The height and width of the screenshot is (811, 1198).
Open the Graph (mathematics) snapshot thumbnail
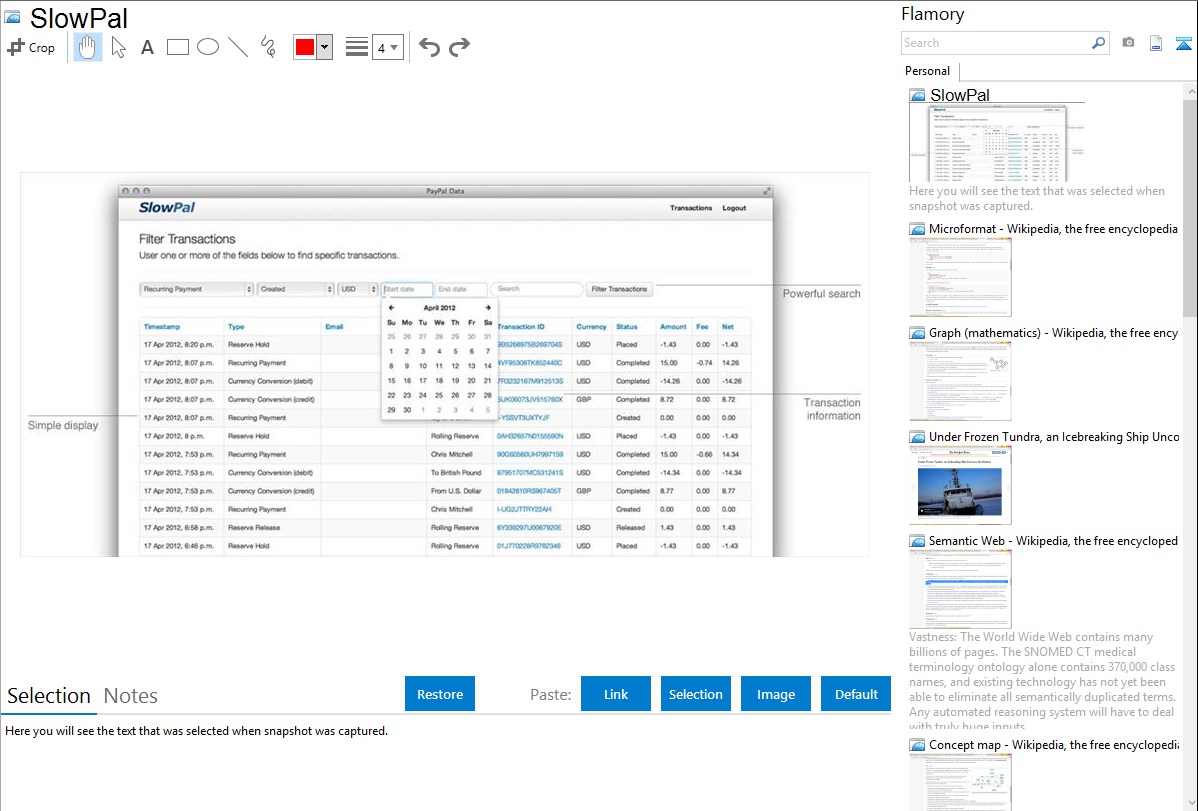pyautogui.click(x=960, y=381)
